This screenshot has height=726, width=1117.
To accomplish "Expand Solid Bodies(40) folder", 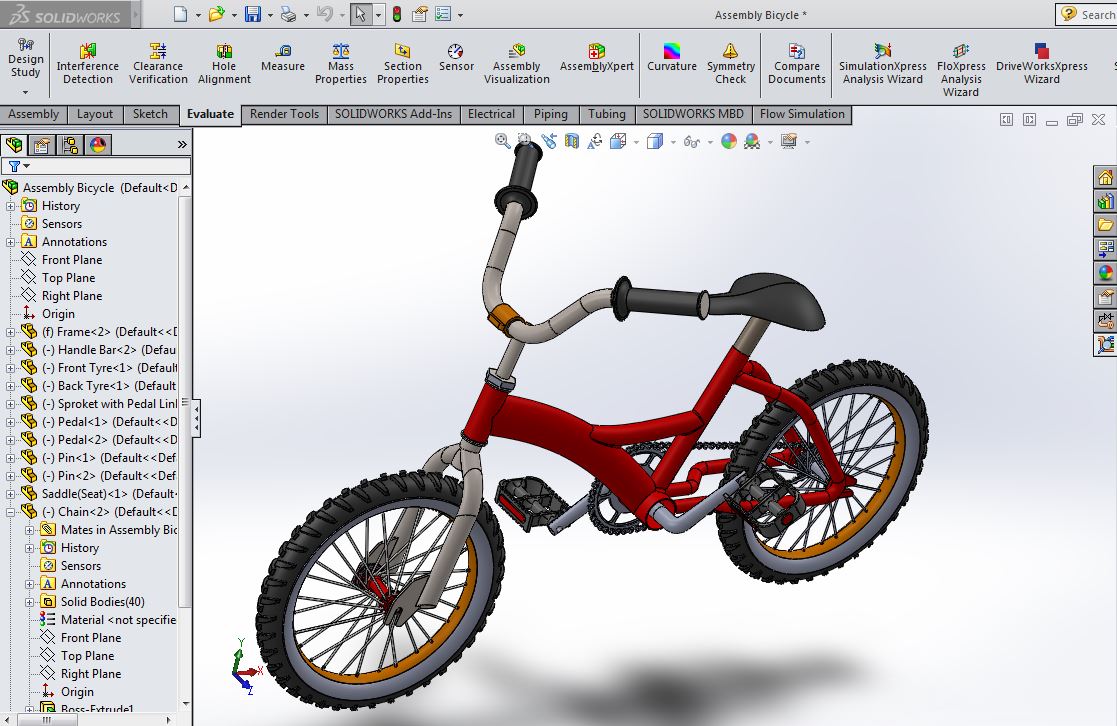I will click(x=29, y=602).
